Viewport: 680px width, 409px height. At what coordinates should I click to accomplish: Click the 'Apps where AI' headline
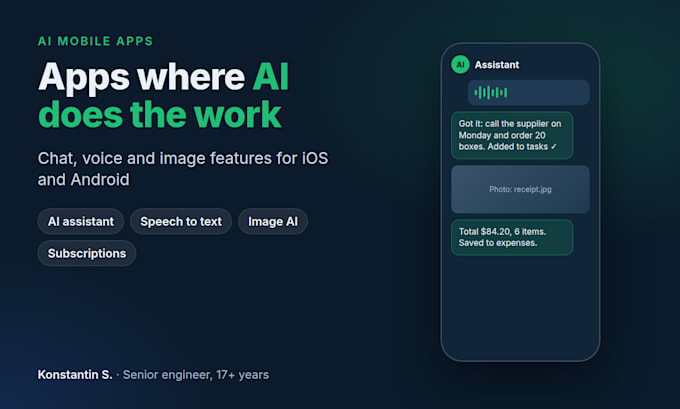[163, 77]
